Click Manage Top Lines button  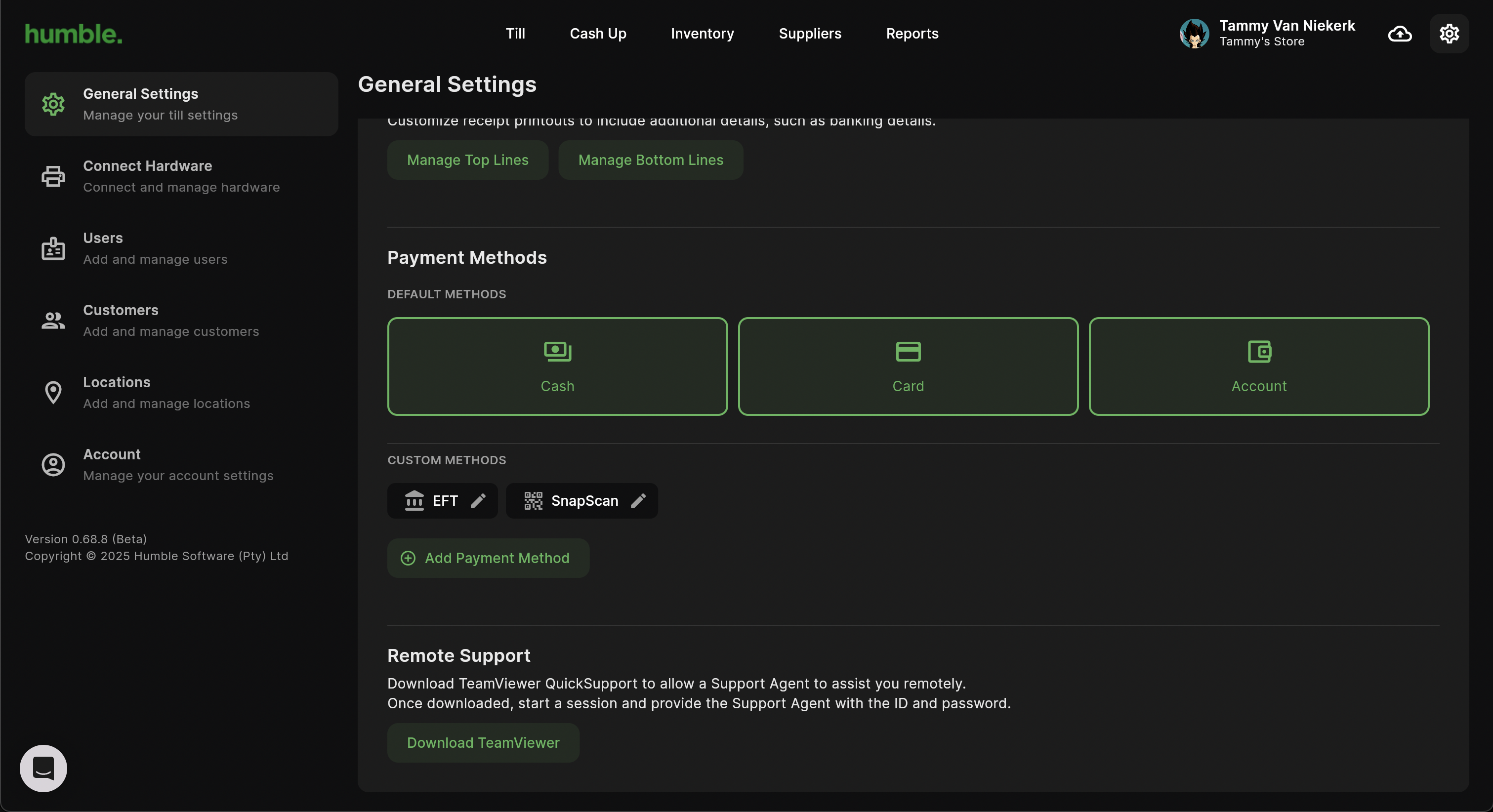coord(468,160)
